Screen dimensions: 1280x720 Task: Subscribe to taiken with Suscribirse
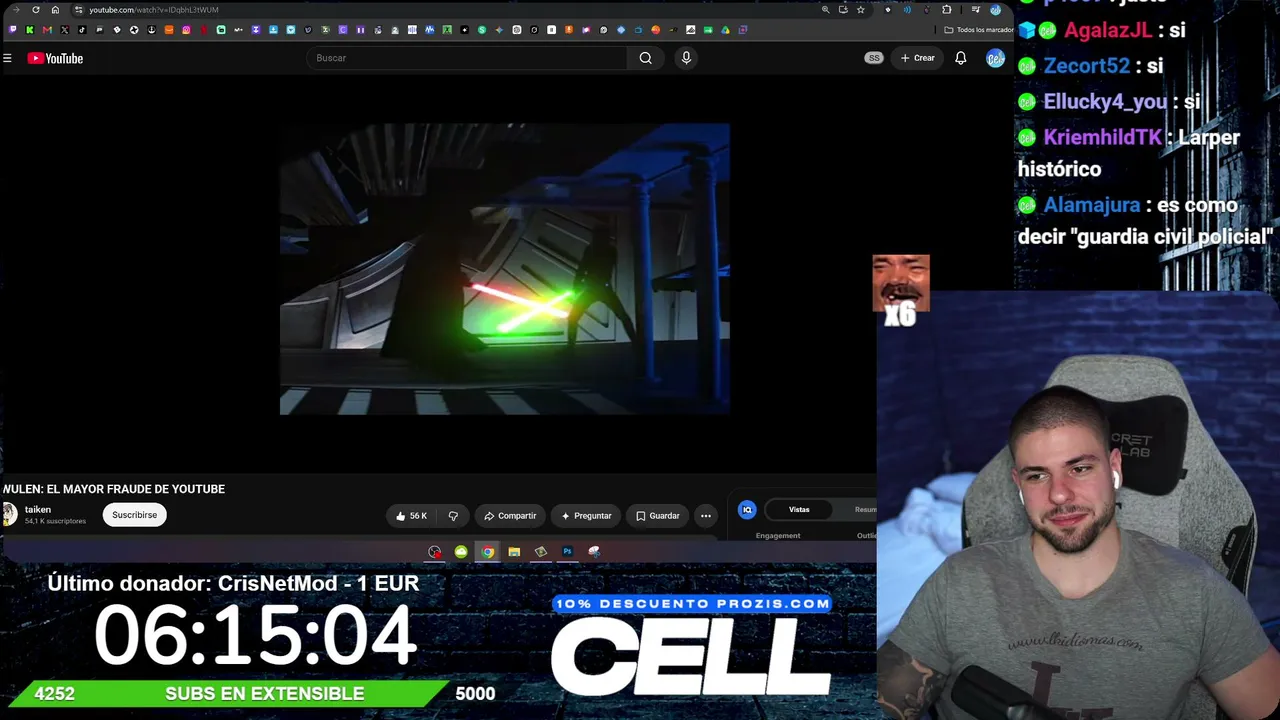tap(134, 515)
